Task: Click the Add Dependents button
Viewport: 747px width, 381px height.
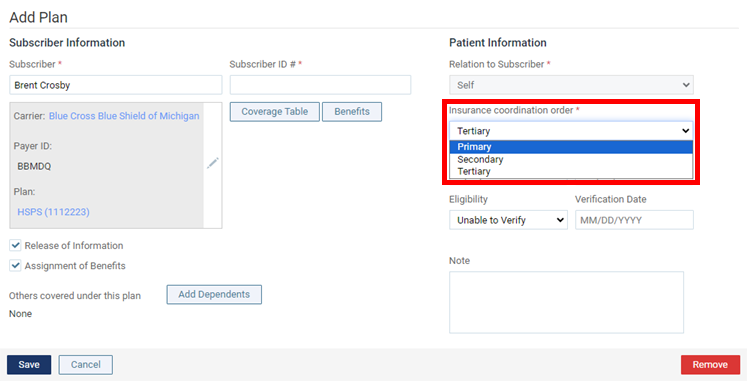Action: (x=214, y=294)
